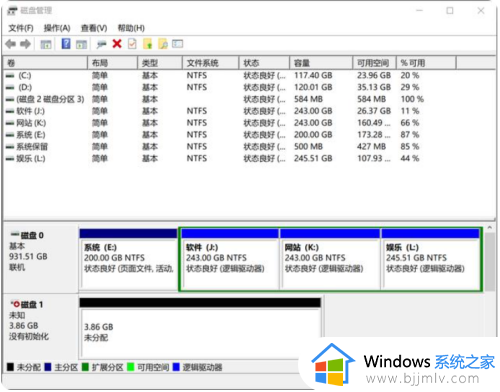Open the 文件(F) menu
Image resolution: width=500 pixels, height=392 pixels.
click(x=21, y=28)
